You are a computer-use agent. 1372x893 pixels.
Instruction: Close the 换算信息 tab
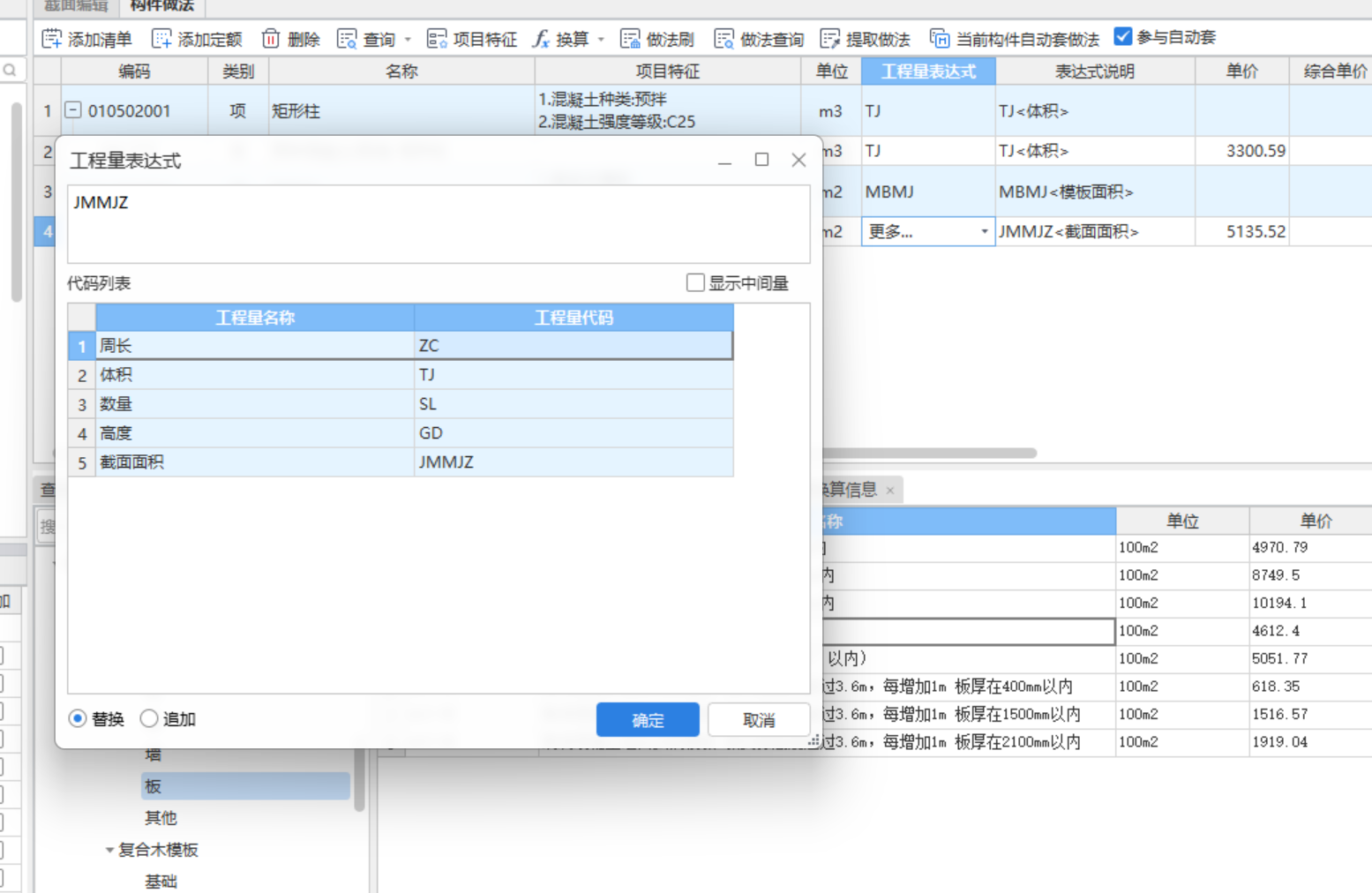pos(890,491)
